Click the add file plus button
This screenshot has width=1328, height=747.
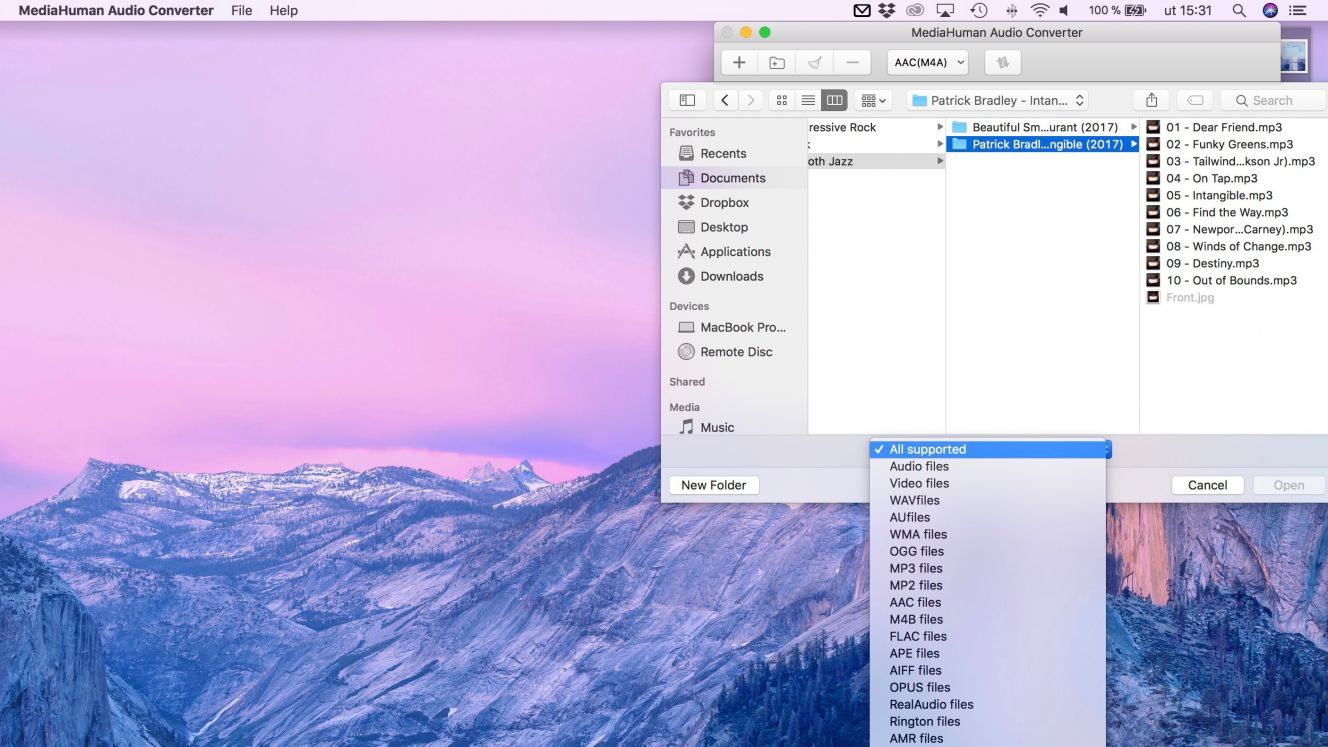[739, 62]
